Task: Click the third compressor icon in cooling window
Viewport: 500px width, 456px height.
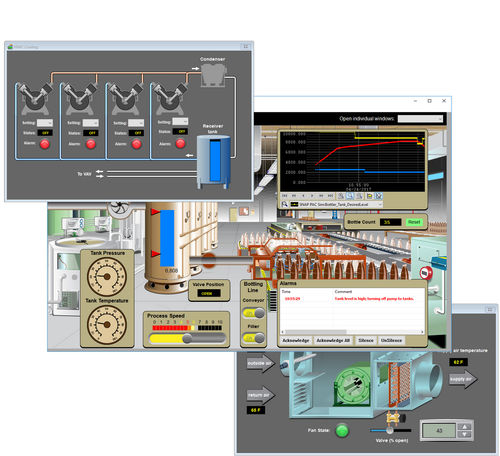Action: coord(126,99)
